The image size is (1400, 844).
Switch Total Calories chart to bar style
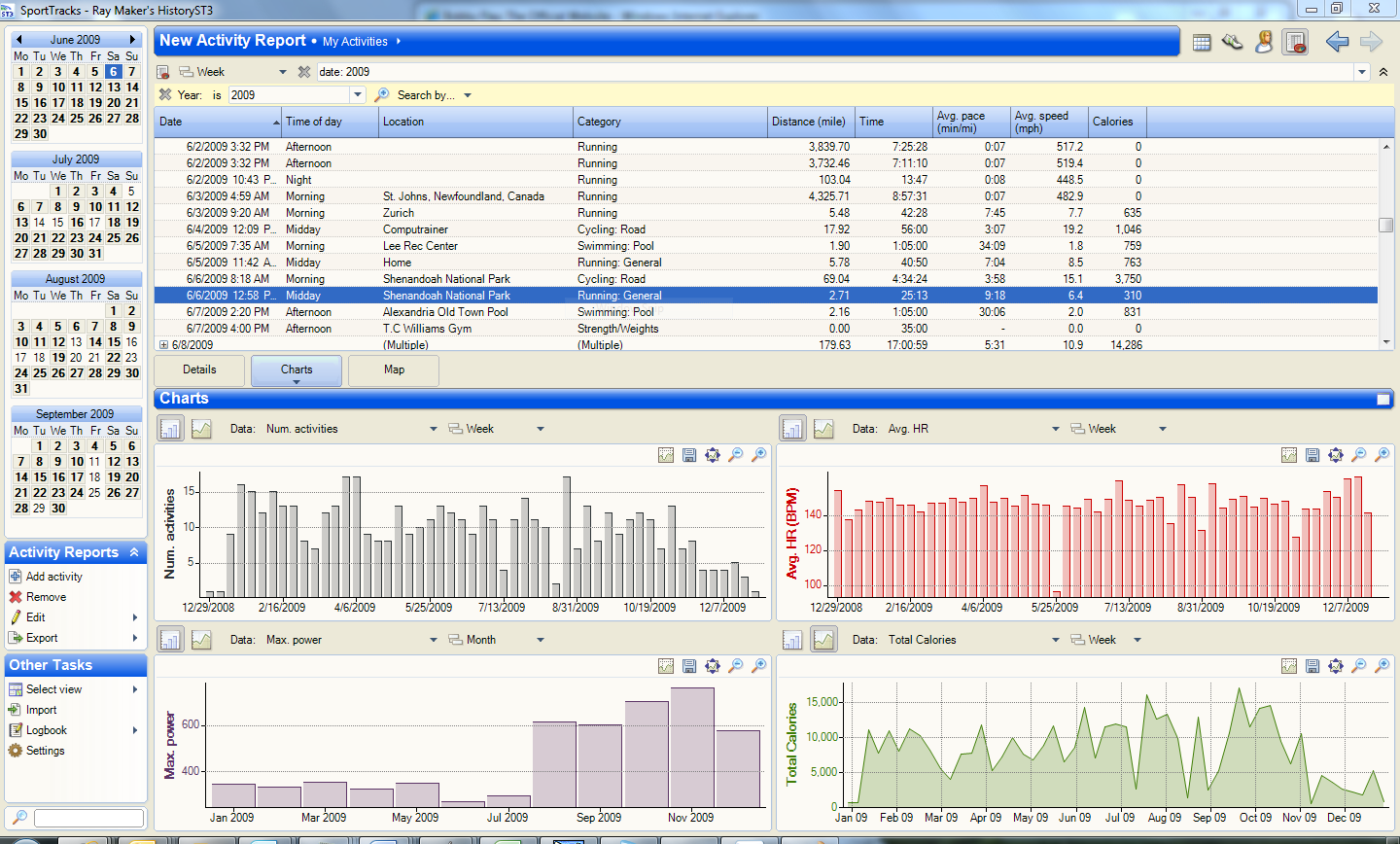[x=793, y=640]
